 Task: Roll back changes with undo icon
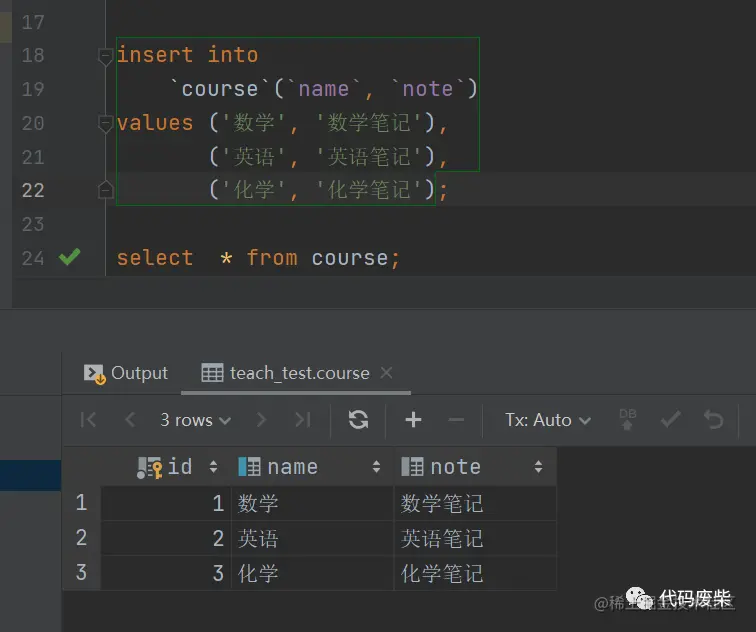[714, 419]
